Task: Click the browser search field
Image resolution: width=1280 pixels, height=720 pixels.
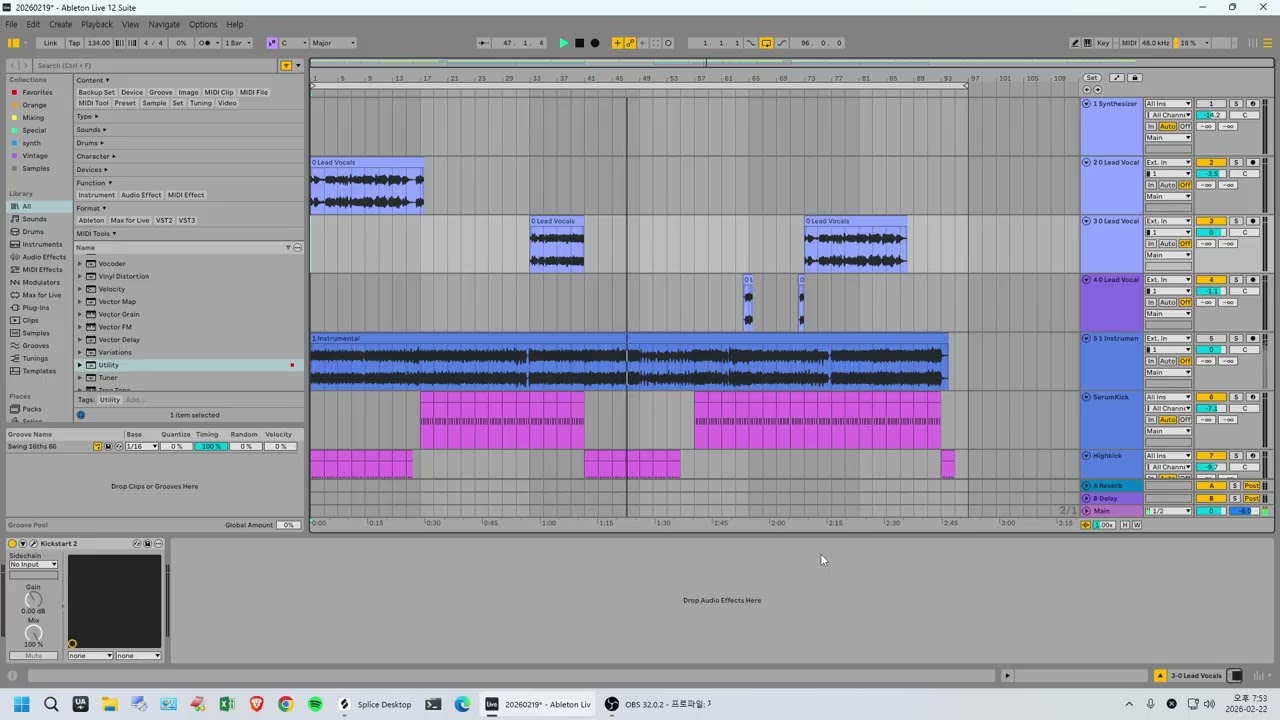Action: pyautogui.click(x=157, y=65)
